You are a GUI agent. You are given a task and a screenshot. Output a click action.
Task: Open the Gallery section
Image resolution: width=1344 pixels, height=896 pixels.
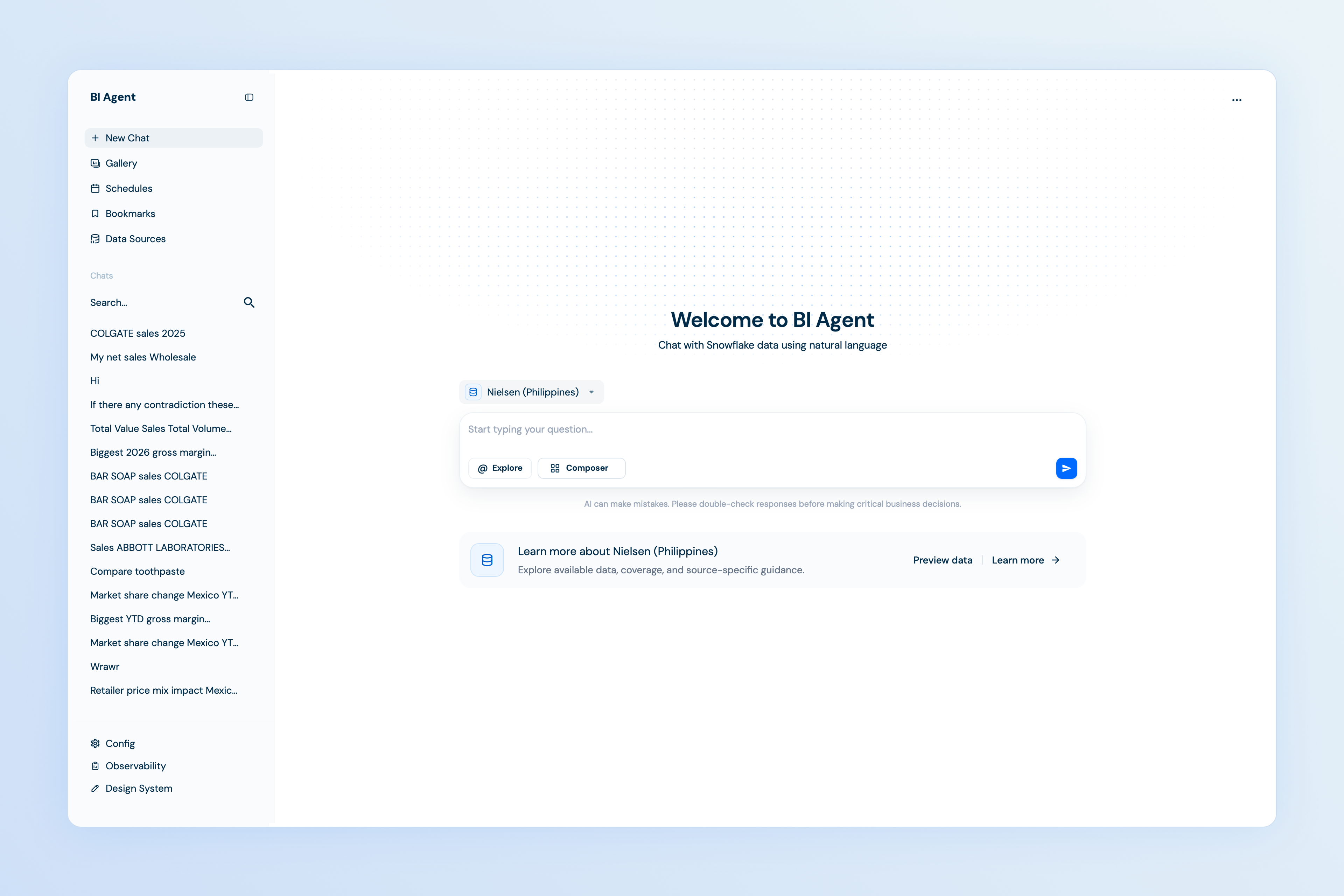[174, 163]
